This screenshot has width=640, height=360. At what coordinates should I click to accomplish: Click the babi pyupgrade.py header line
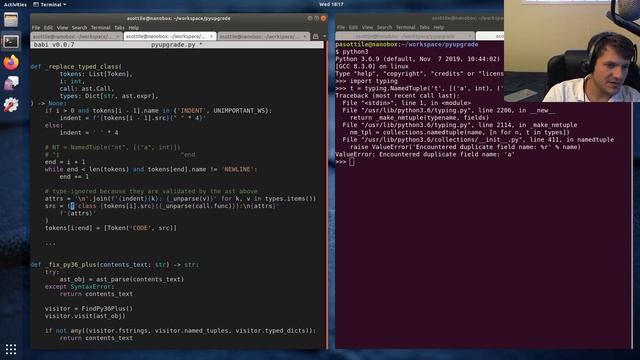177,44
